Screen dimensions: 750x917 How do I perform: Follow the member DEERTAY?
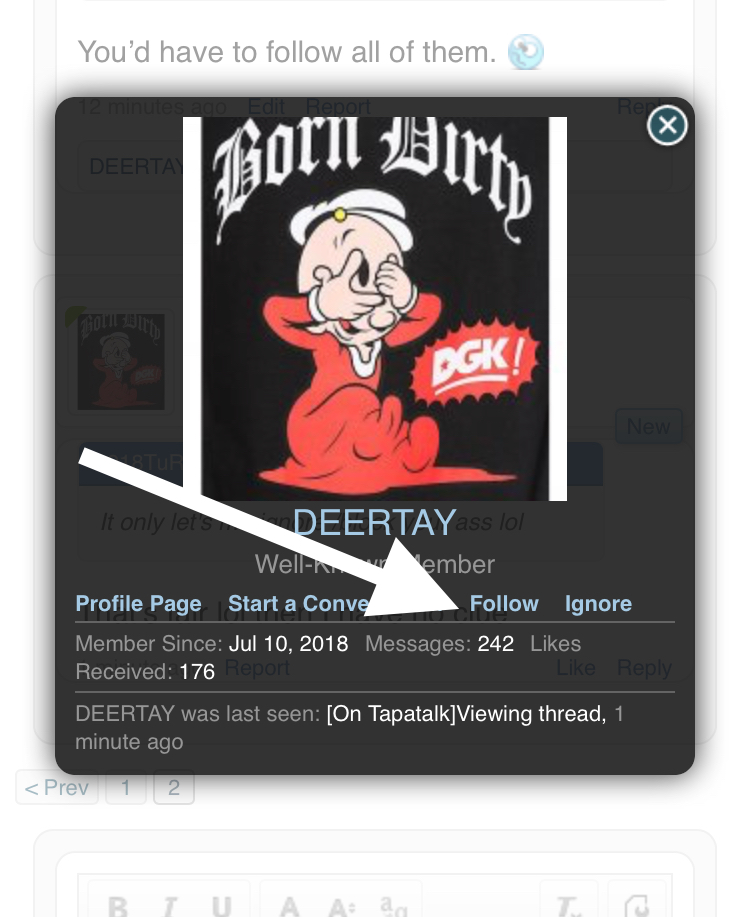click(x=504, y=603)
